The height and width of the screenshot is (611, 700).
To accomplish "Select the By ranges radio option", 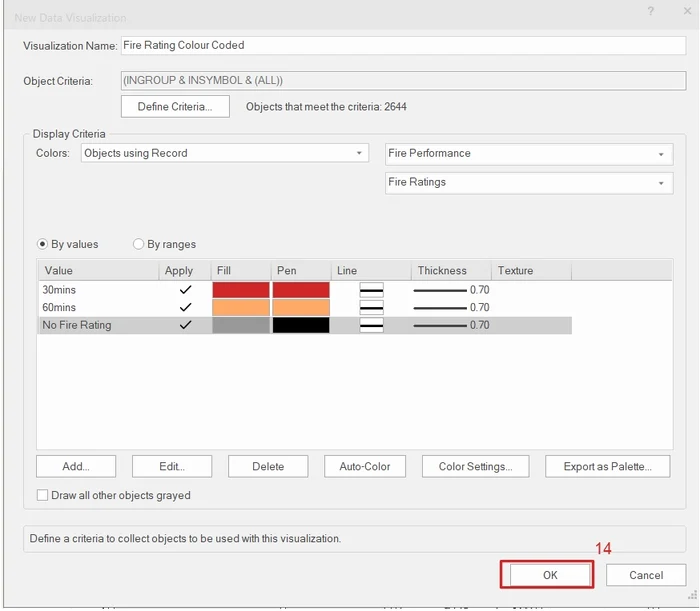I will [139, 244].
